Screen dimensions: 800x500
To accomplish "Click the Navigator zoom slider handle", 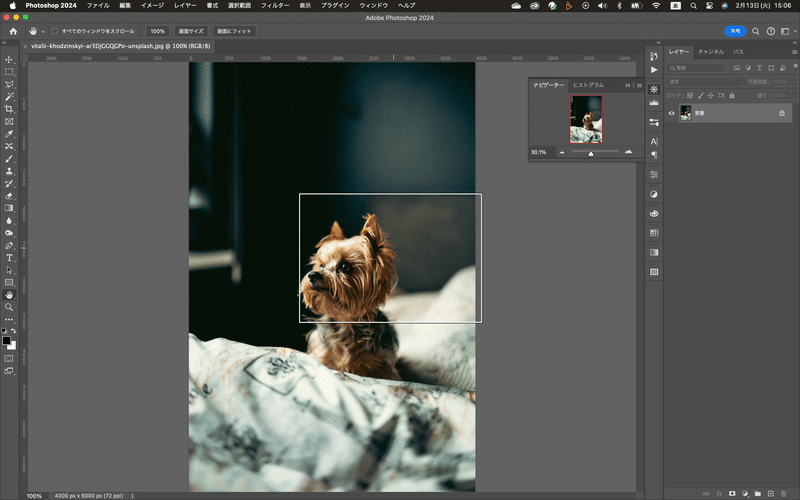I will click(590, 153).
